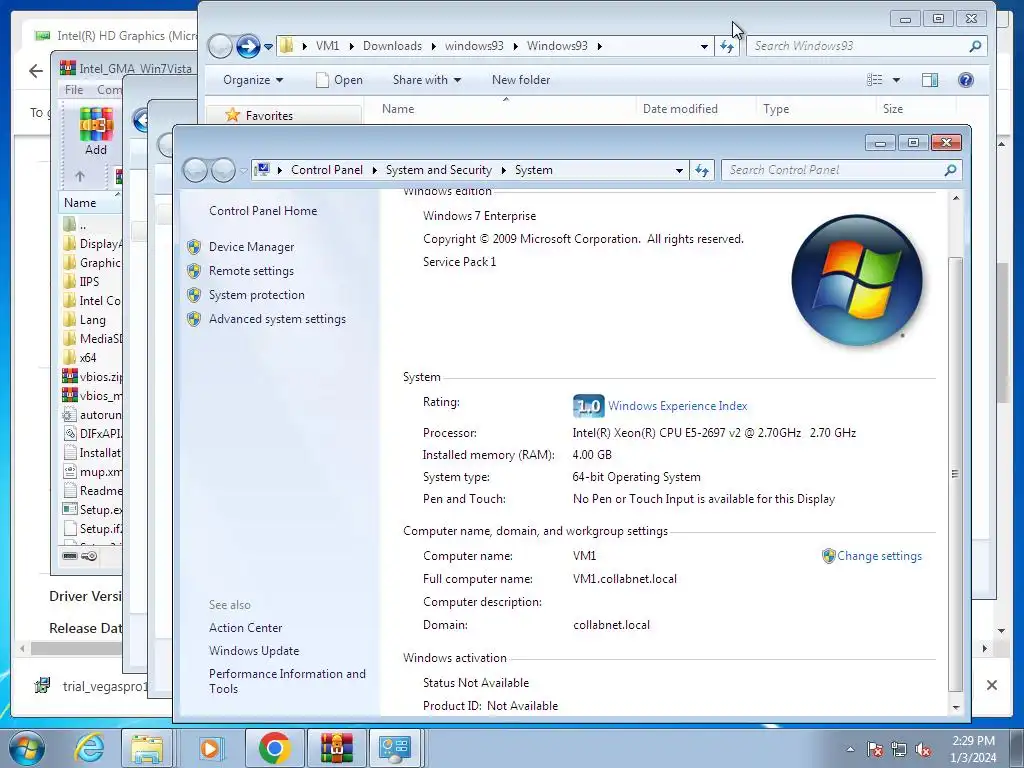The width and height of the screenshot is (1024, 768).
Task: Click Downloads breadcrumb in explorer address bar
Action: (392, 46)
